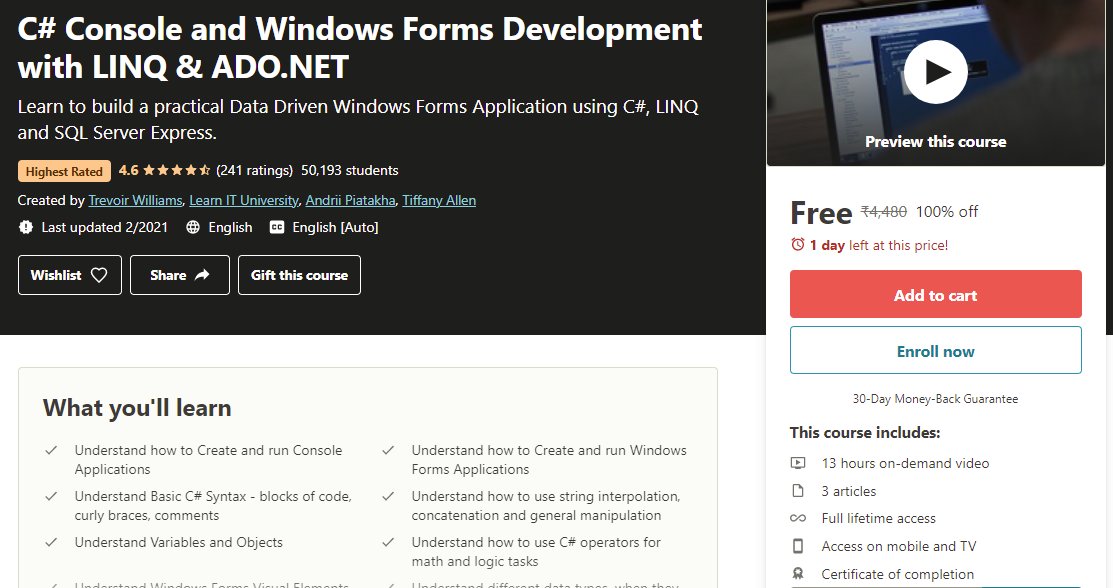
Task: Click 30-Day Money-Back Guarantee text
Action: [936, 399]
